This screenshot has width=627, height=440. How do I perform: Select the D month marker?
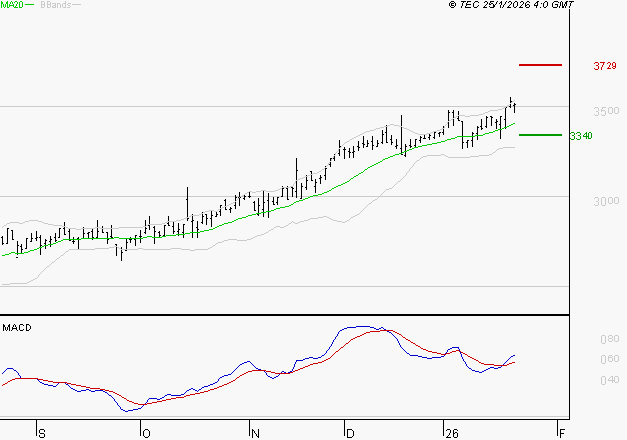click(x=349, y=433)
